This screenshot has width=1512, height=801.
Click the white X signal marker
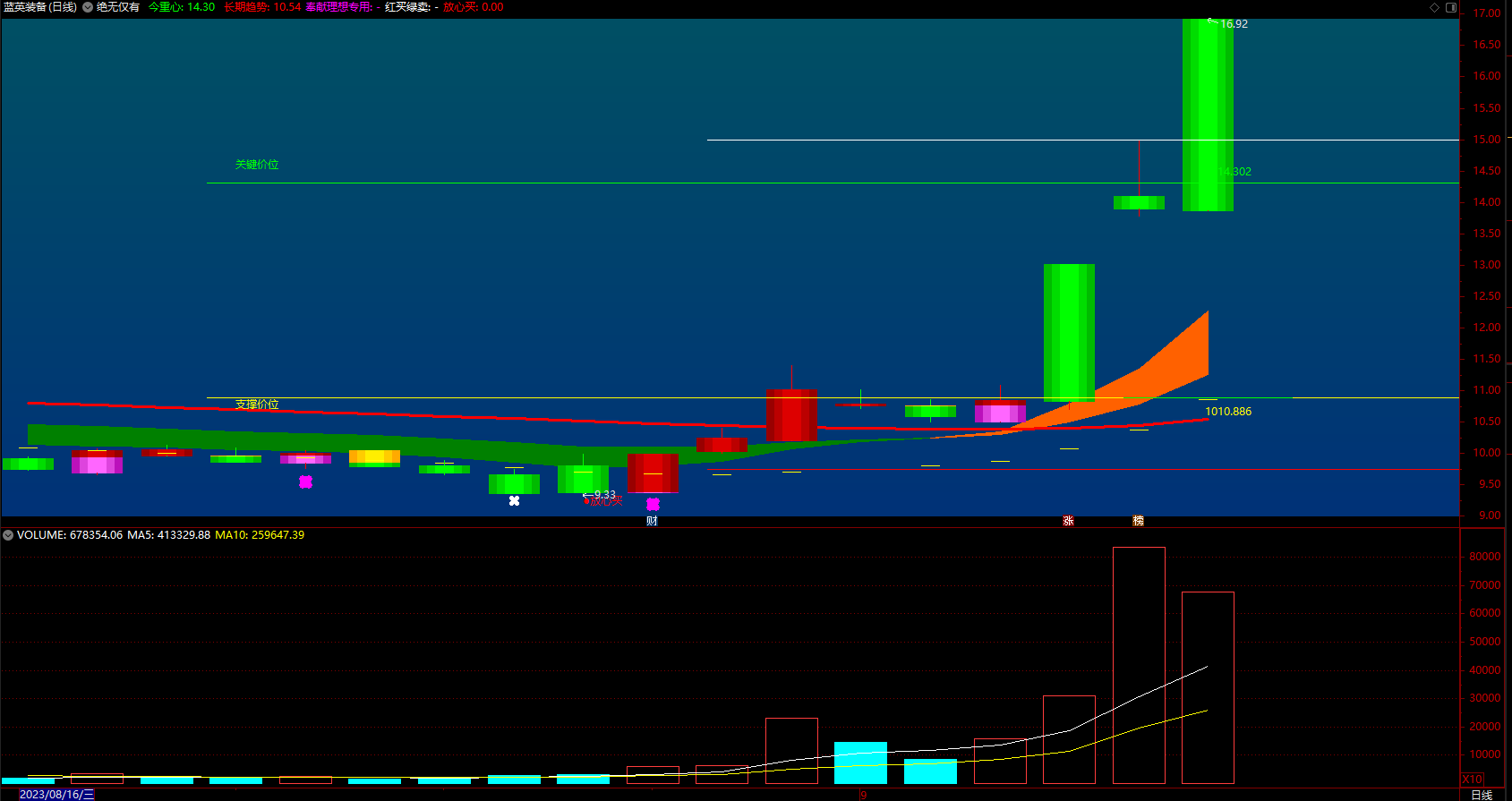514,501
